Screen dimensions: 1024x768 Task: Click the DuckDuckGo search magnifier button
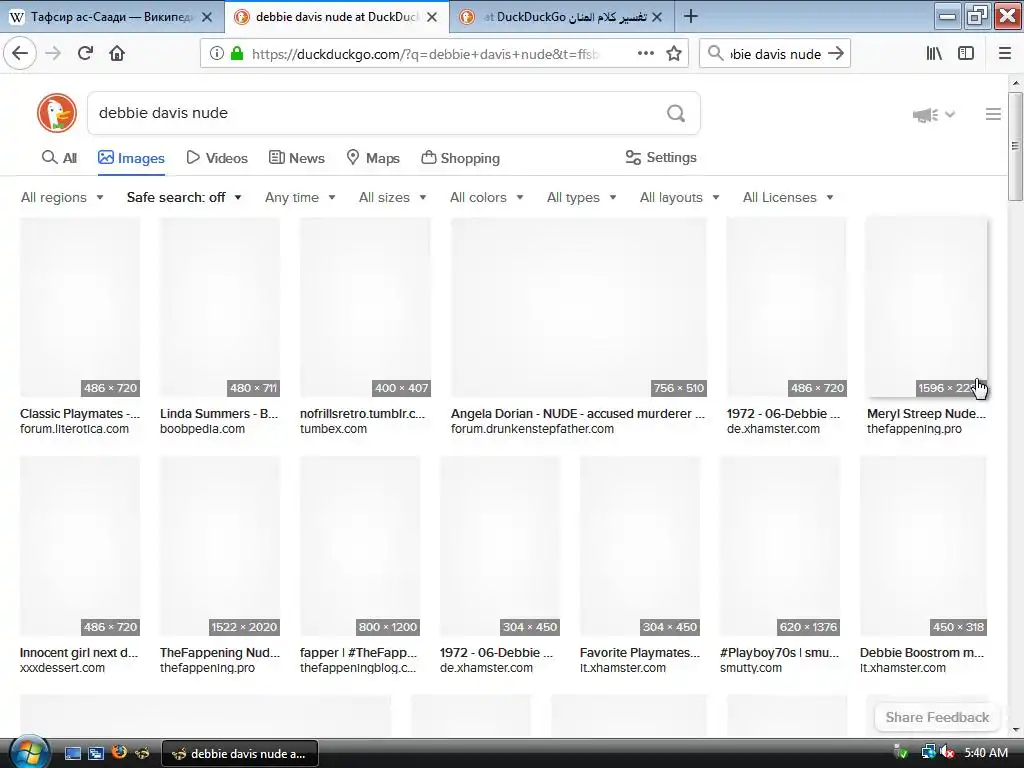click(x=676, y=114)
